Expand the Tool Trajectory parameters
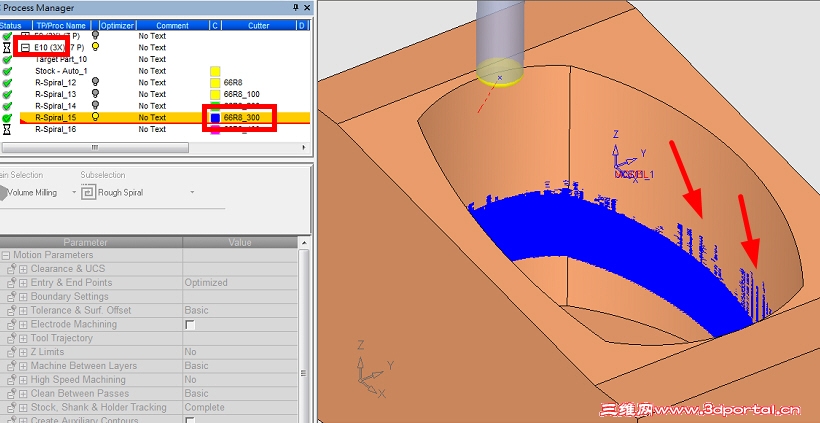820x423 pixels. coord(23,338)
